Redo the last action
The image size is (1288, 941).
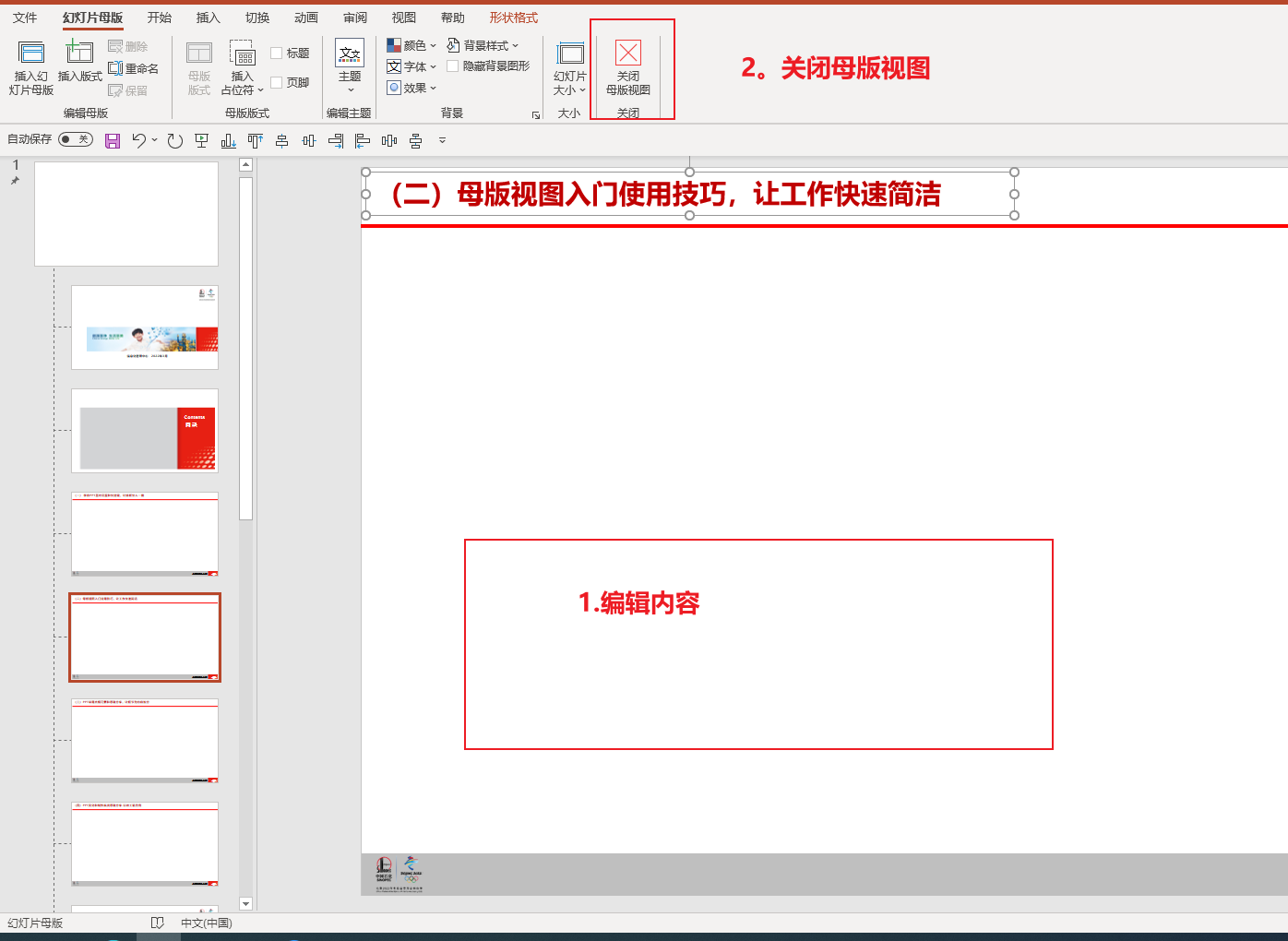(175, 140)
